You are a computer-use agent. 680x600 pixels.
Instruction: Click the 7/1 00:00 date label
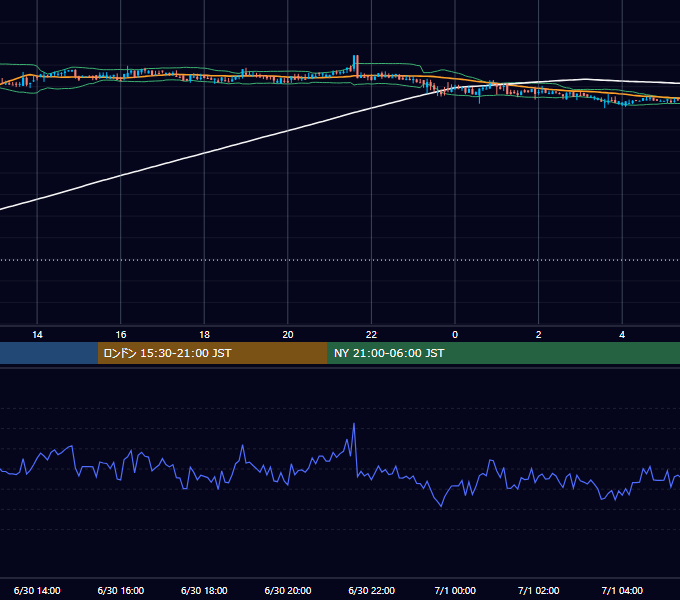click(455, 590)
